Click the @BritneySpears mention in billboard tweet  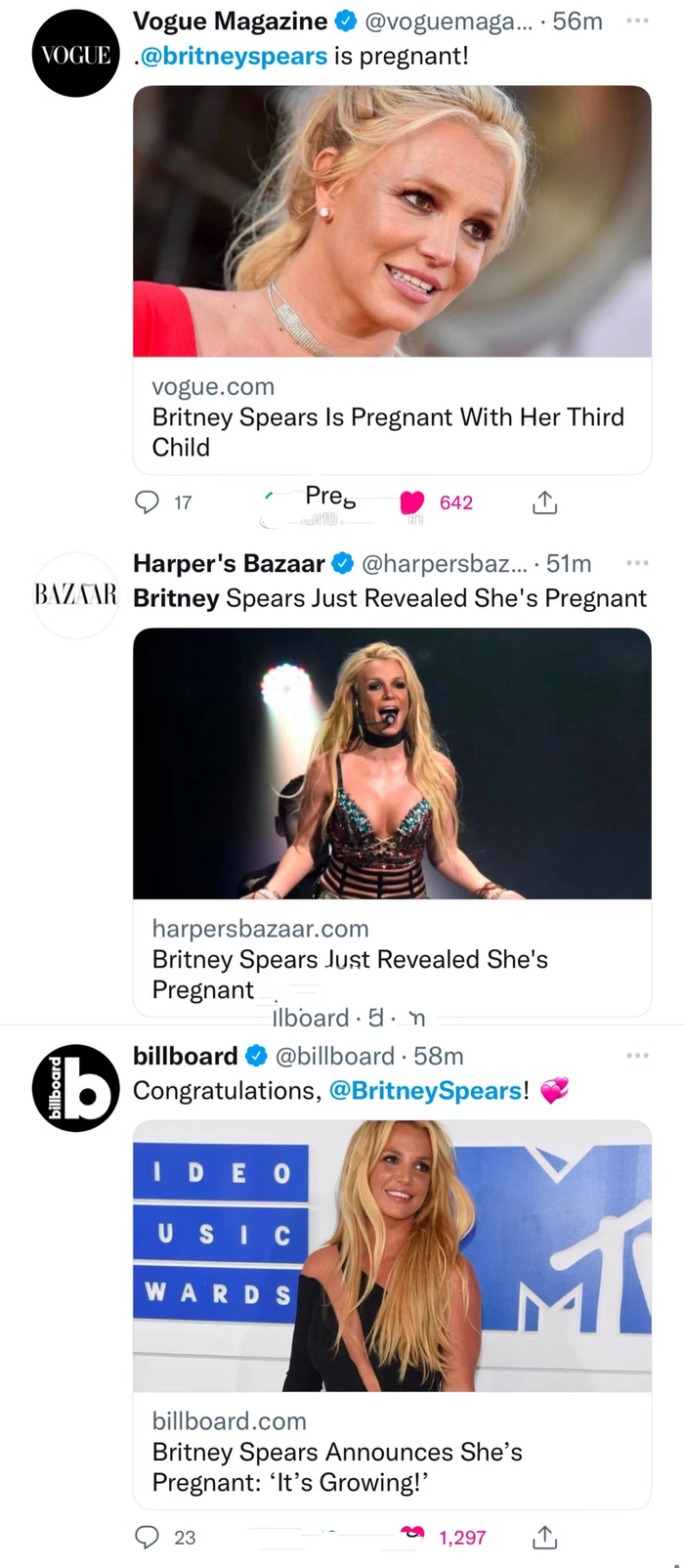[x=425, y=1091]
